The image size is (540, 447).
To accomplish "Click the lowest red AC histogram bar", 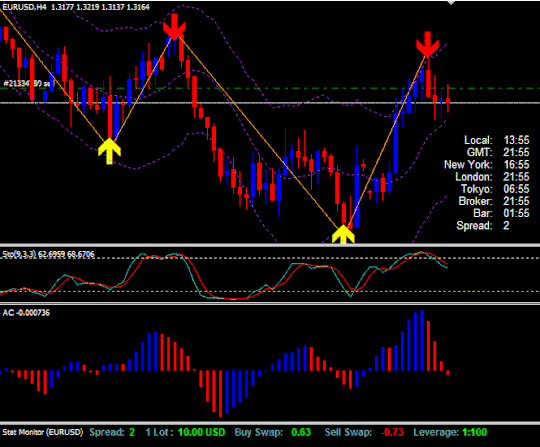I will pos(220,394).
